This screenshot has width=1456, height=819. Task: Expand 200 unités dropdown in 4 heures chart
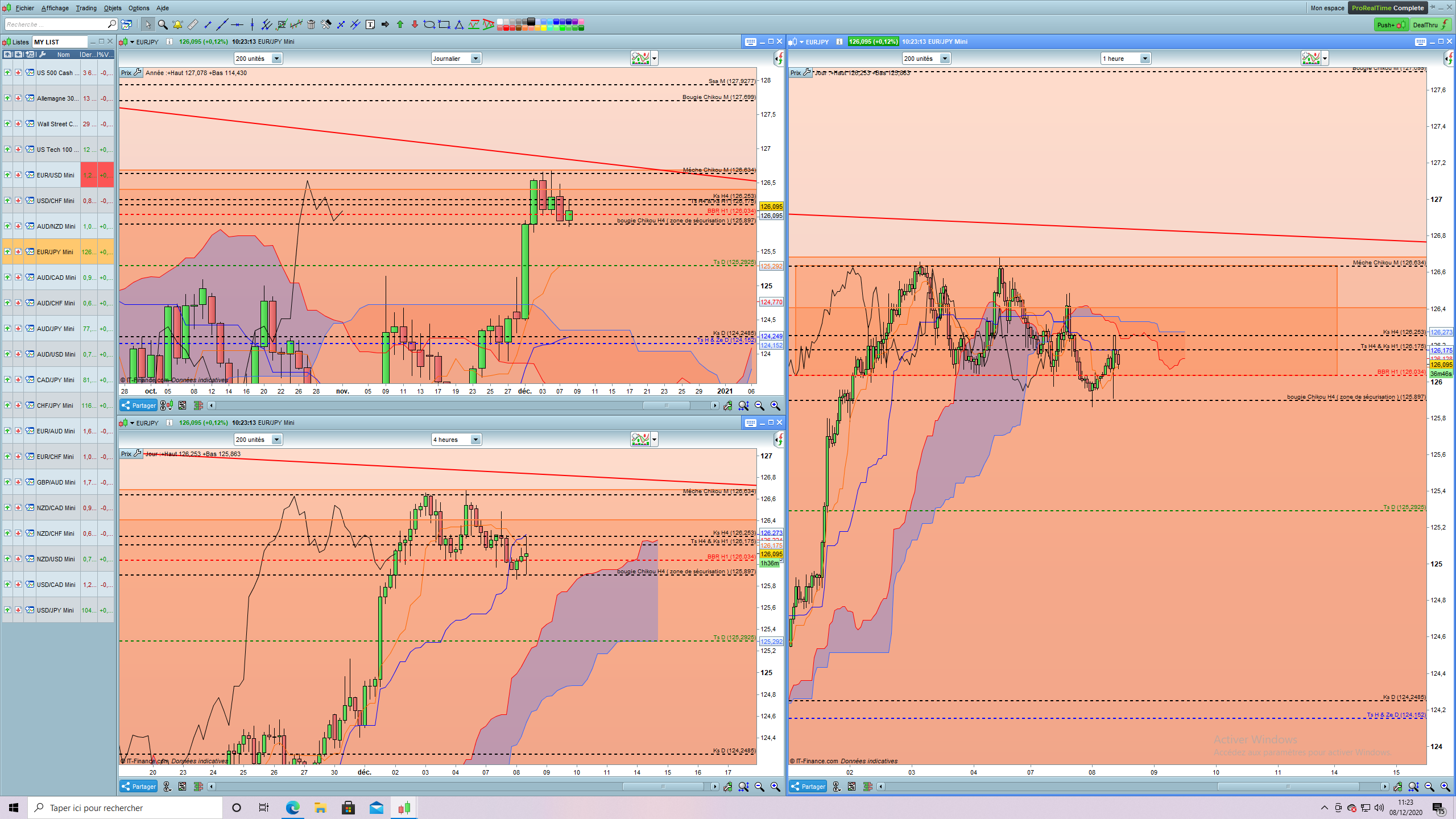[276, 440]
